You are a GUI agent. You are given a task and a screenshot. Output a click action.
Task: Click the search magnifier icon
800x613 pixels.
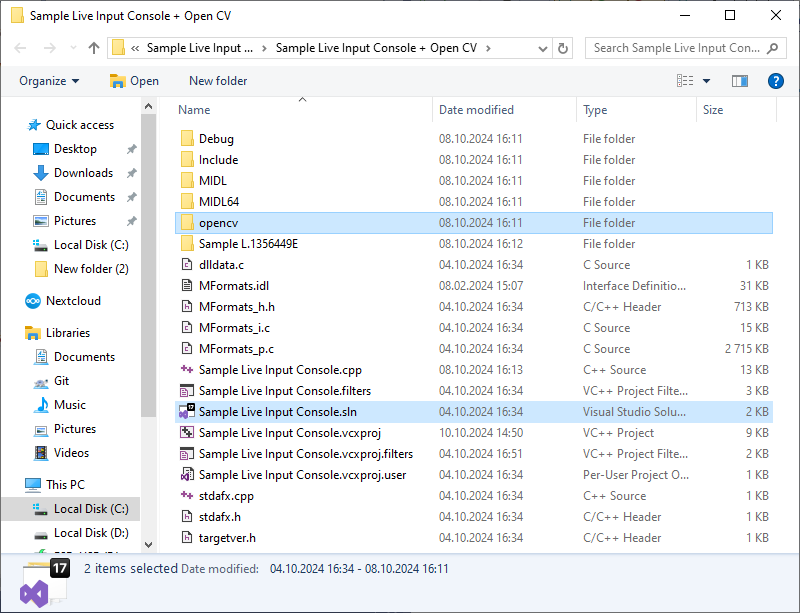[x=772, y=48]
